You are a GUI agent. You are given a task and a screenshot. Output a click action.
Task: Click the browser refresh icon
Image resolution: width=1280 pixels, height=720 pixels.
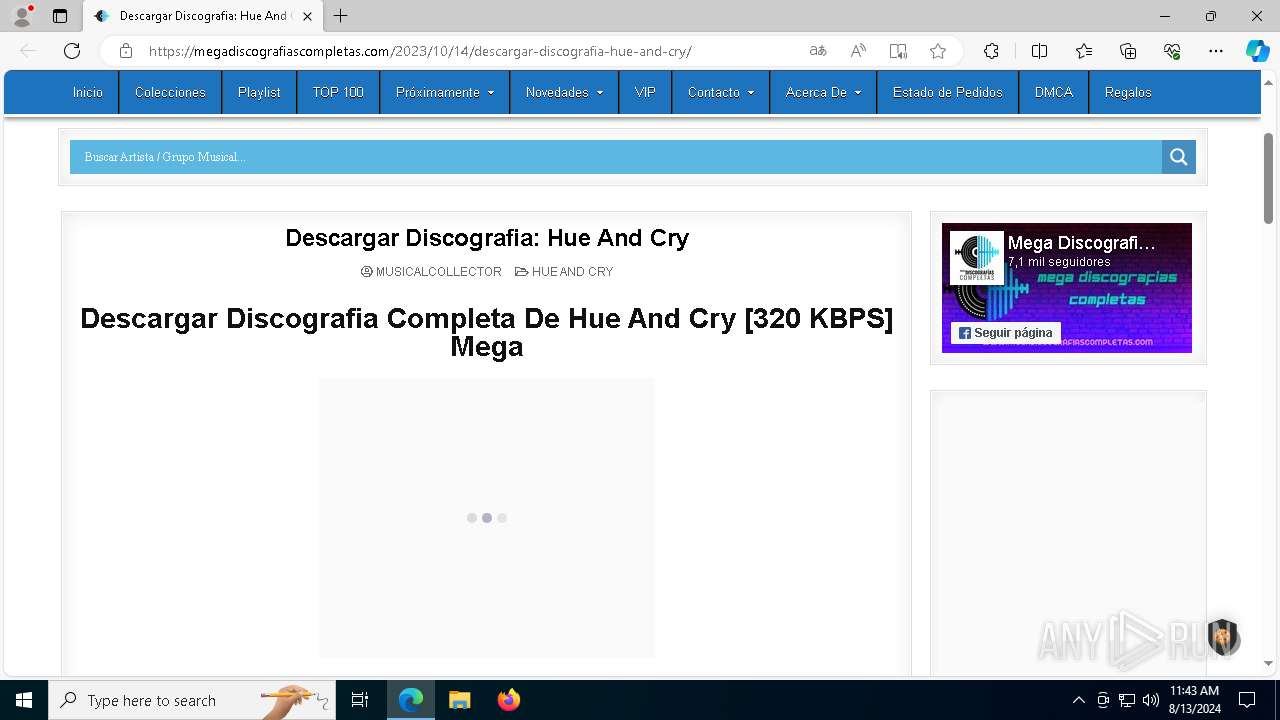point(72,51)
